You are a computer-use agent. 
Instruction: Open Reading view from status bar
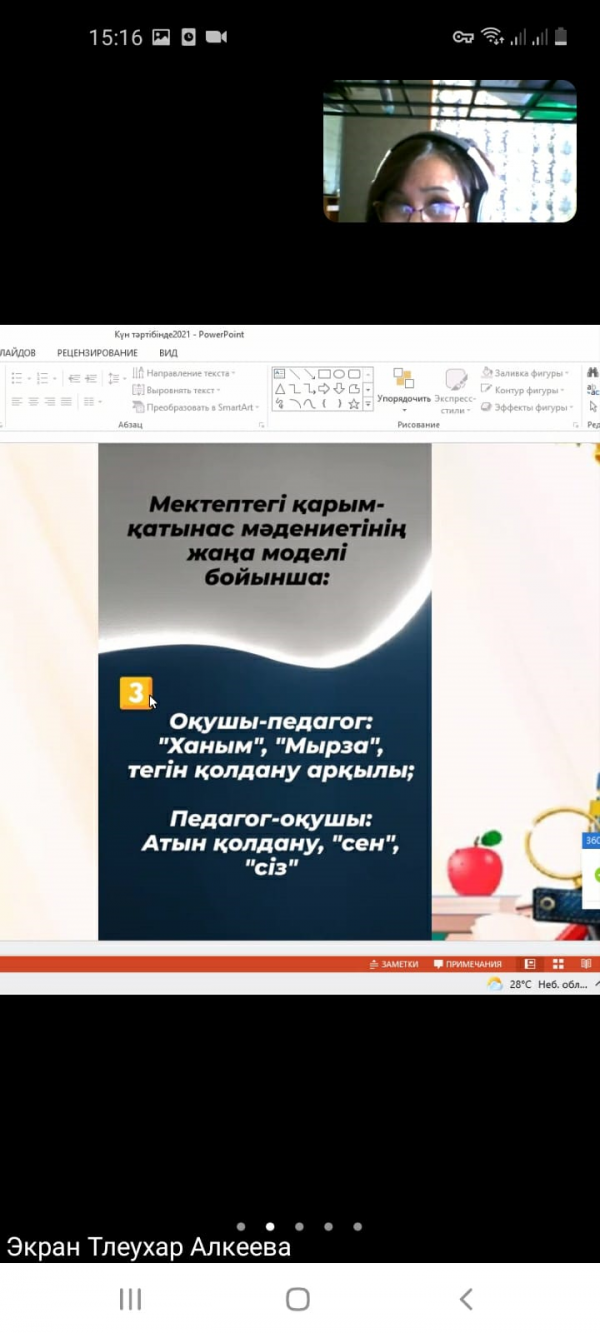pyautogui.click(x=585, y=964)
